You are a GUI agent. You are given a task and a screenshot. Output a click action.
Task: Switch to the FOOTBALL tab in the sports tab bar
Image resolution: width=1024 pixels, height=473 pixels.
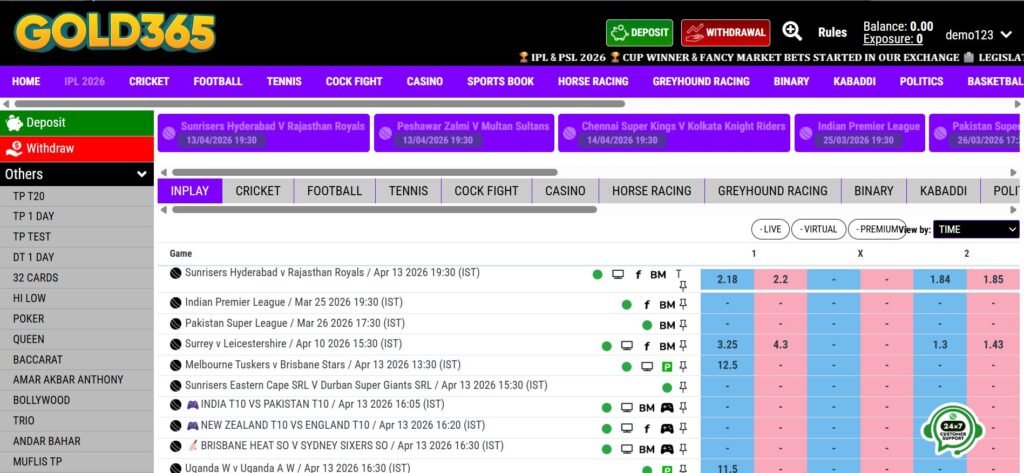point(334,191)
